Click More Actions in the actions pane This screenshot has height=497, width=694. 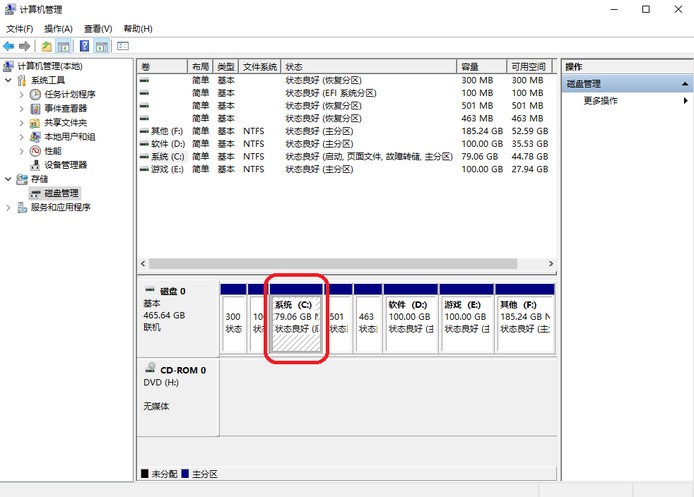tap(600, 100)
